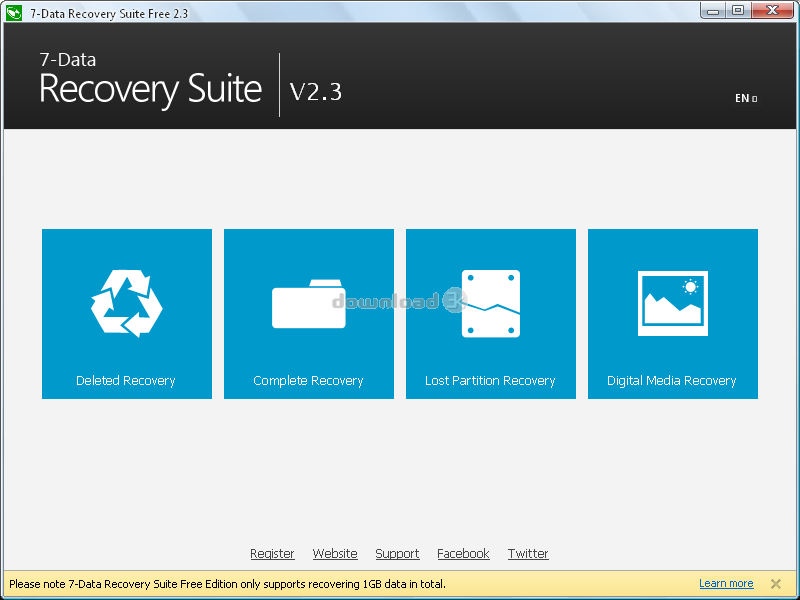Open the EN language selector
The width and height of the screenshot is (800, 600).
(x=746, y=98)
